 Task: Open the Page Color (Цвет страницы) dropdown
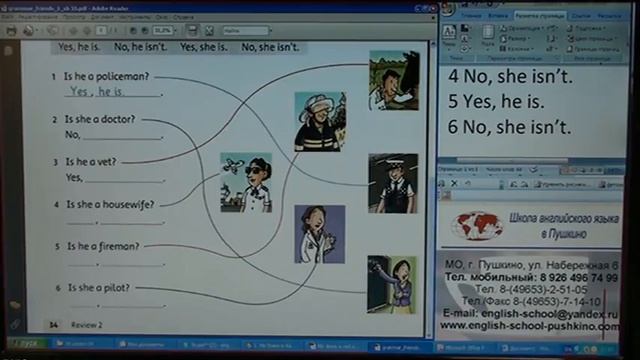[591, 39]
